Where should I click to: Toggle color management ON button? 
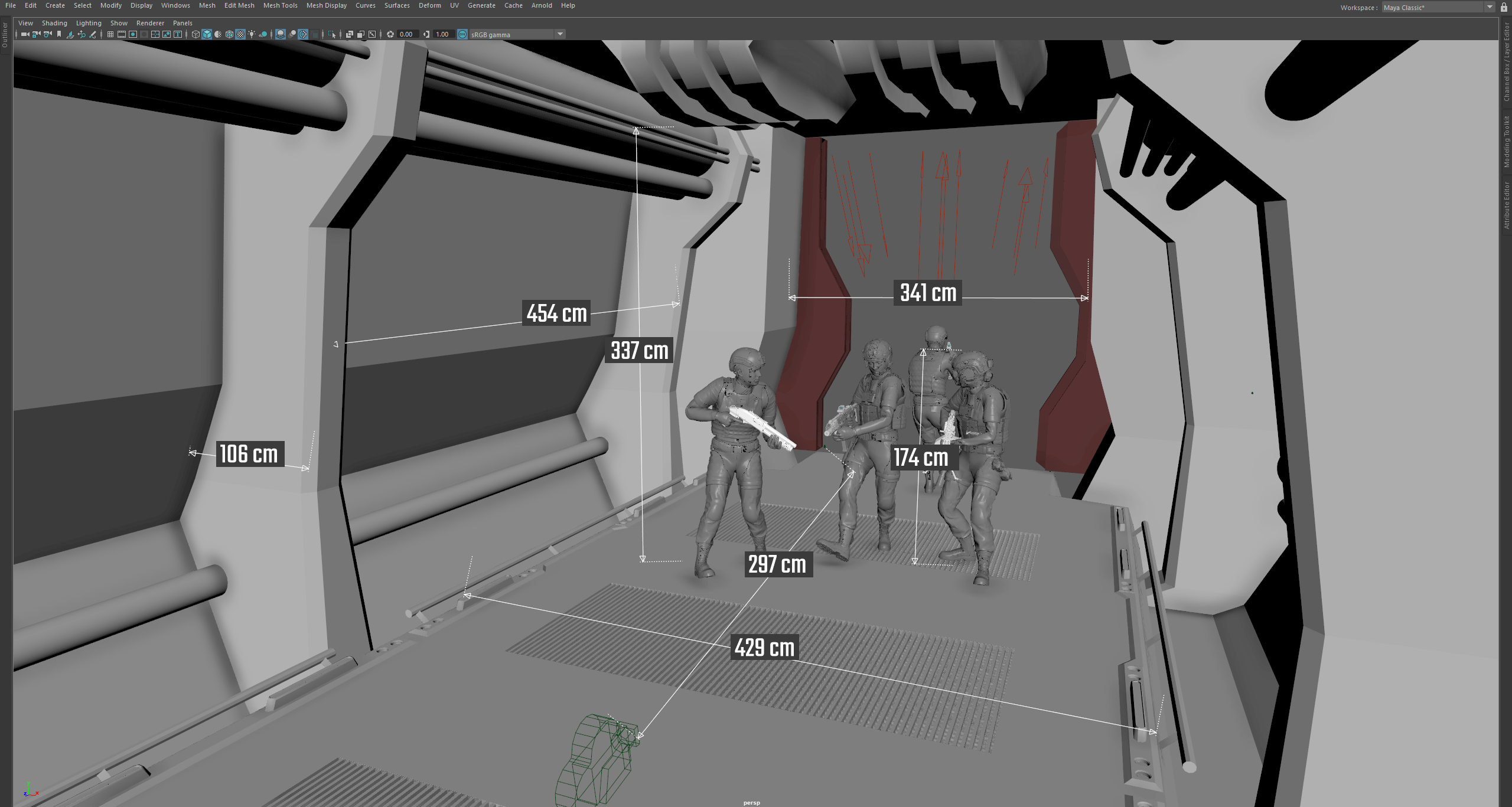pyautogui.click(x=462, y=34)
